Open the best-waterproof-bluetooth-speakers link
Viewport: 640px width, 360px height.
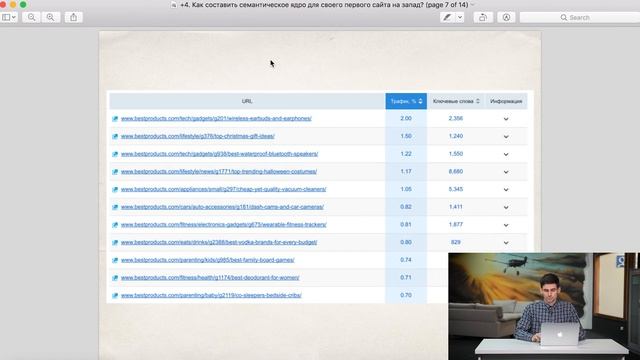point(219,154)
